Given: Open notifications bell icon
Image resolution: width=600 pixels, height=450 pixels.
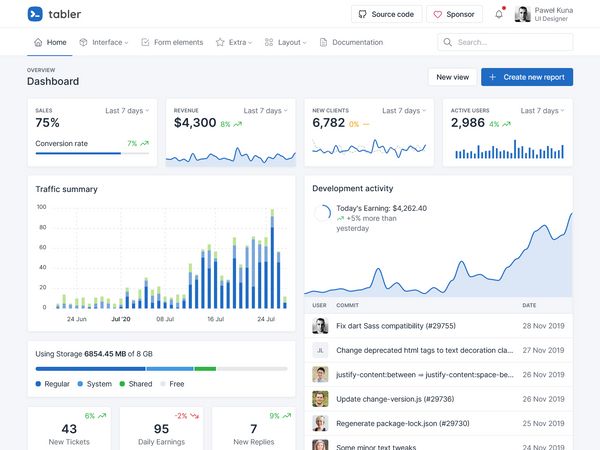Looking at the screenshot, I should [499, 15].
